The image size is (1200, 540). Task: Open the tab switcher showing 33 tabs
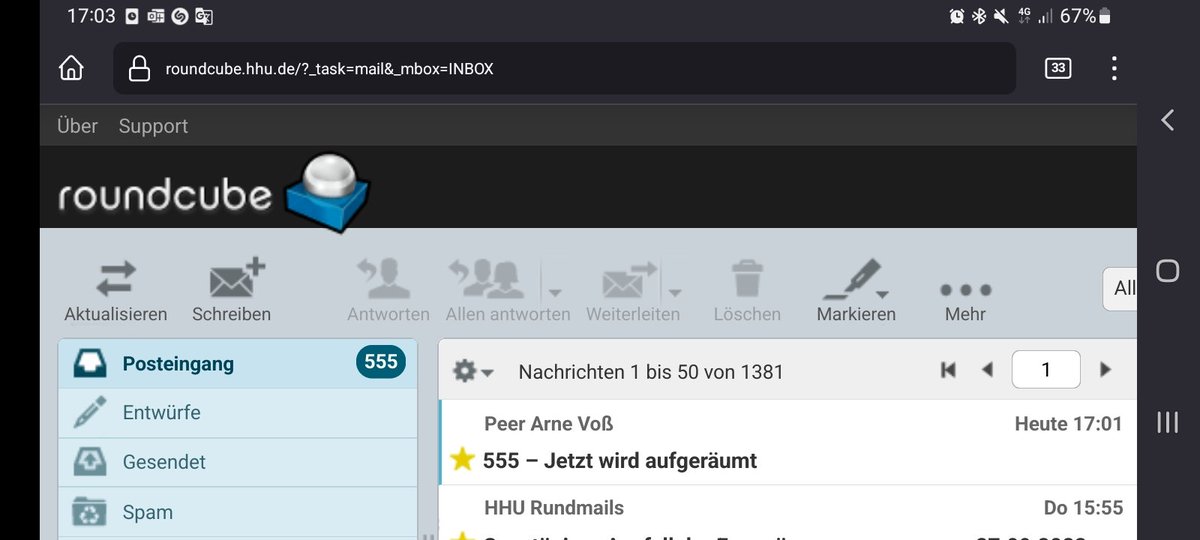click(x=1058, y=68)
